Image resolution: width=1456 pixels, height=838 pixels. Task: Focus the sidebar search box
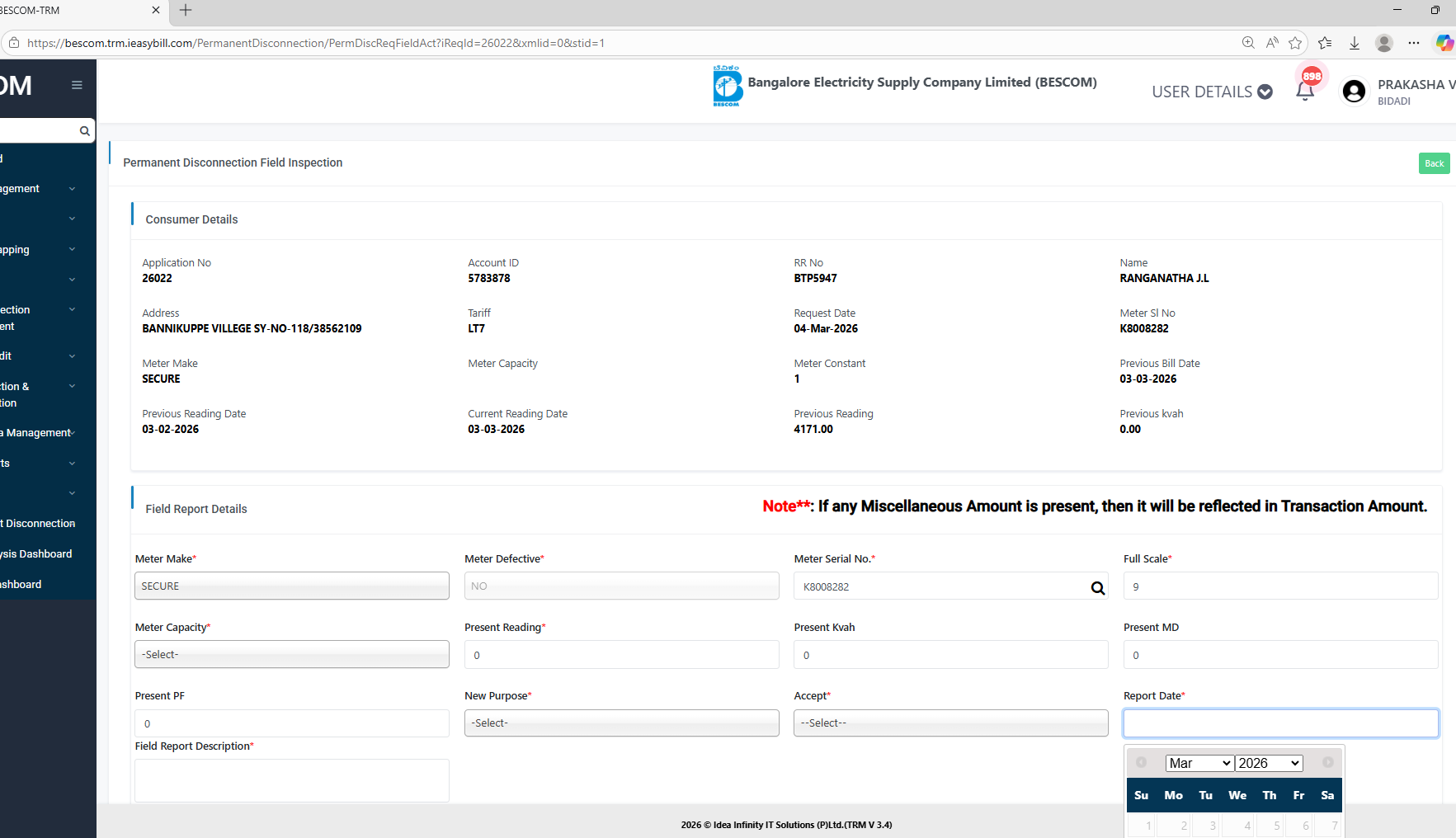tap(40, 131)
